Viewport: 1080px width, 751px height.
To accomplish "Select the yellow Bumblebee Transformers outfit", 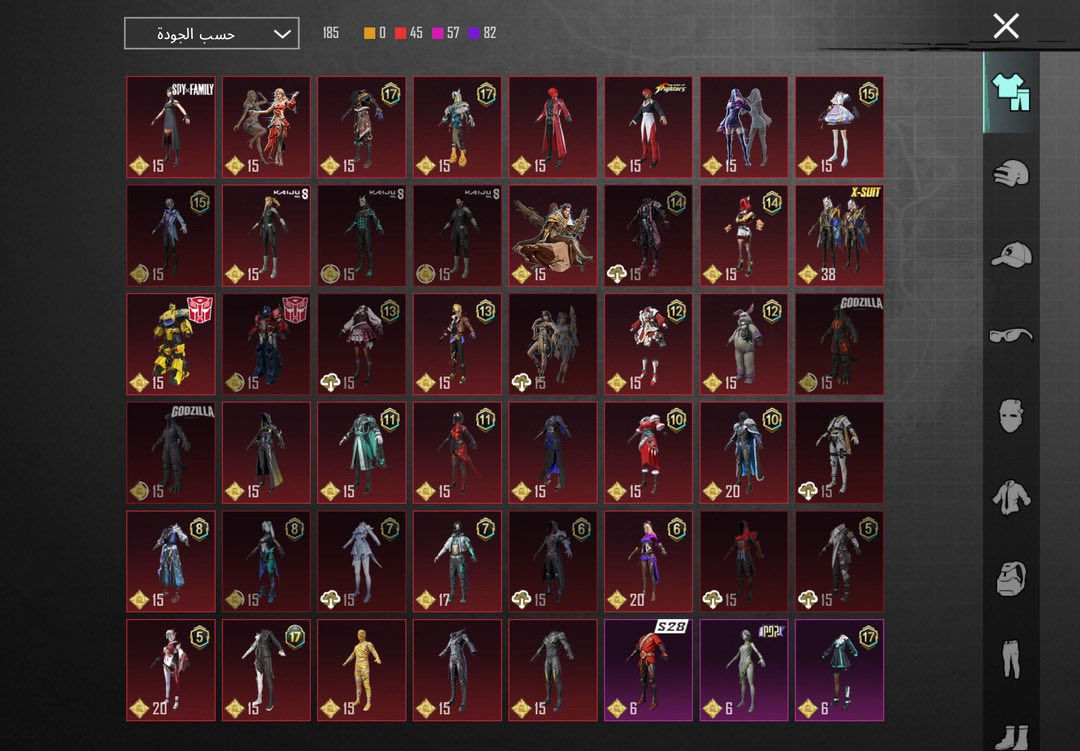I will [x=171, y=343].
